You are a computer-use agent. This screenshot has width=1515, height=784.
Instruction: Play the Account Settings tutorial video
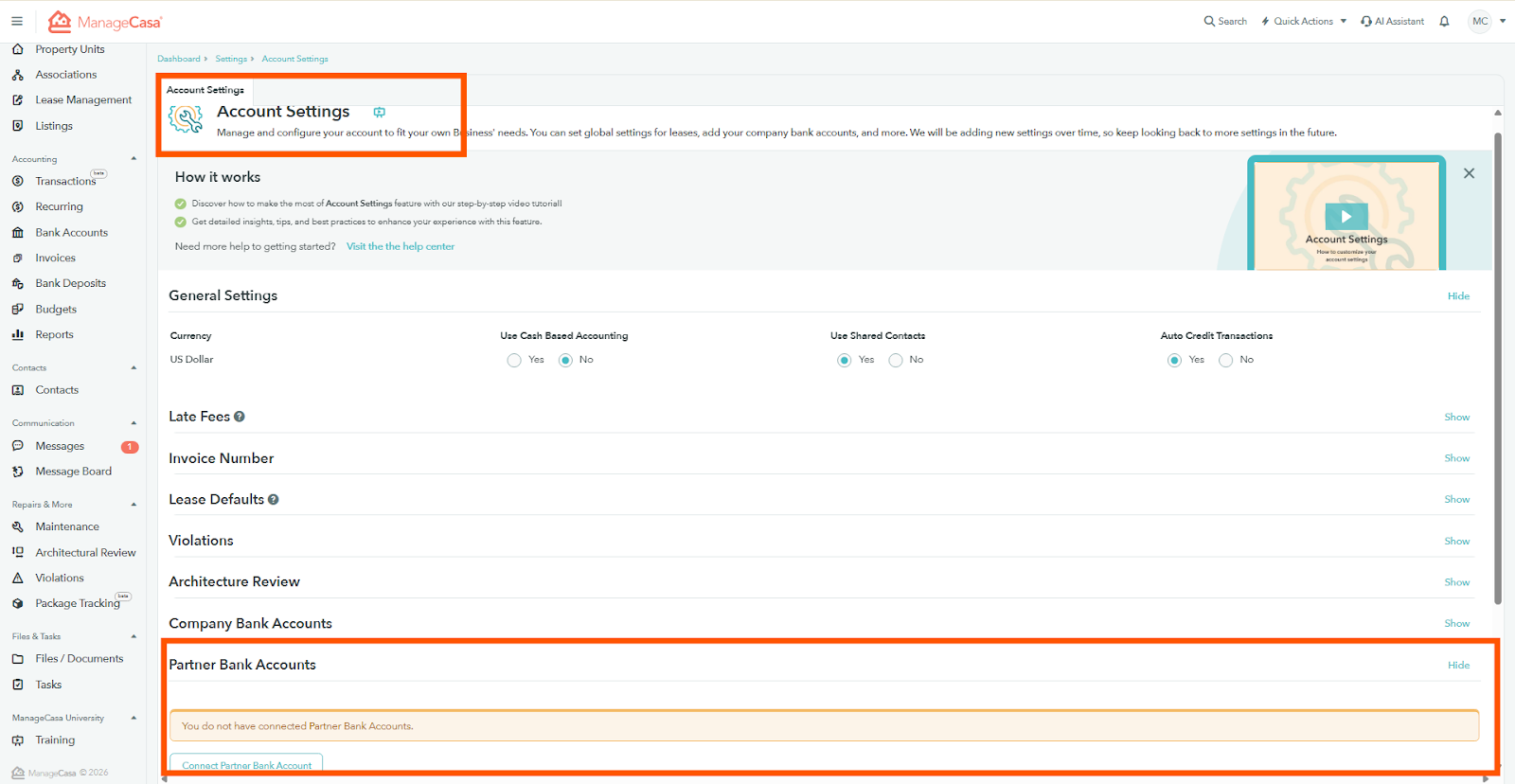[x=1346, y=216]
